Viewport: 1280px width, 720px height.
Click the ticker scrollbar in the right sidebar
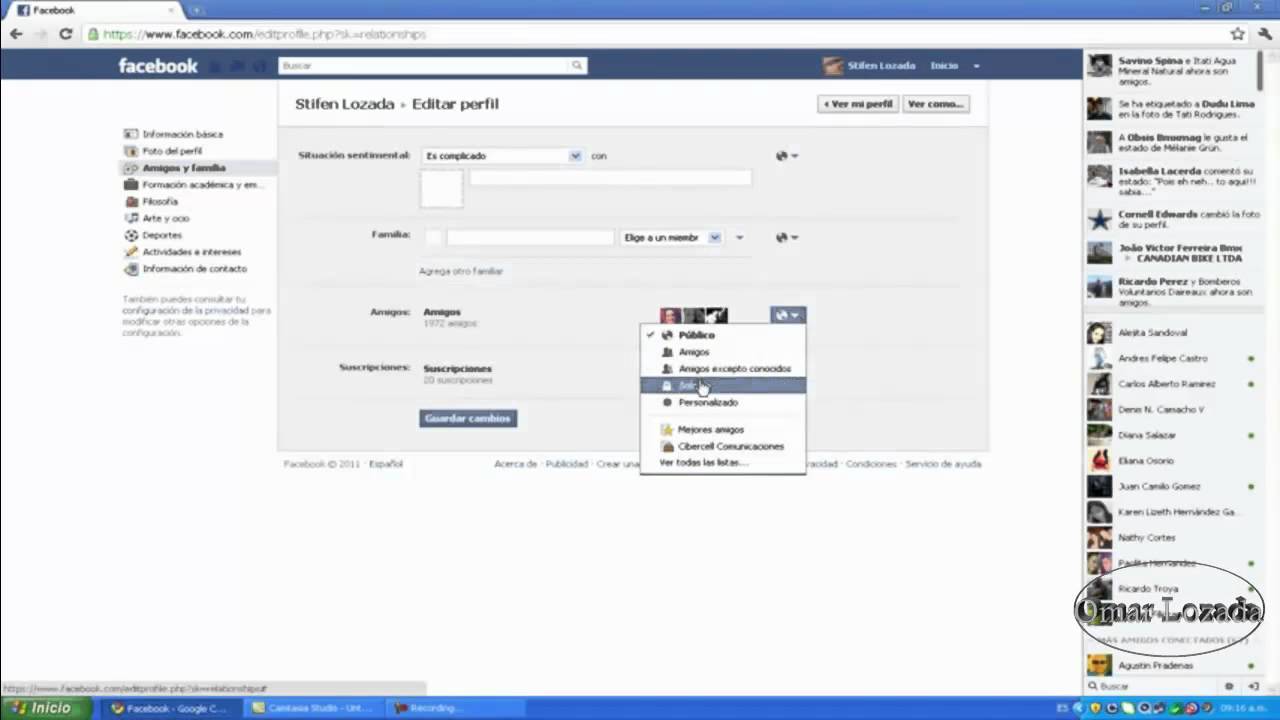point(1259,72)
